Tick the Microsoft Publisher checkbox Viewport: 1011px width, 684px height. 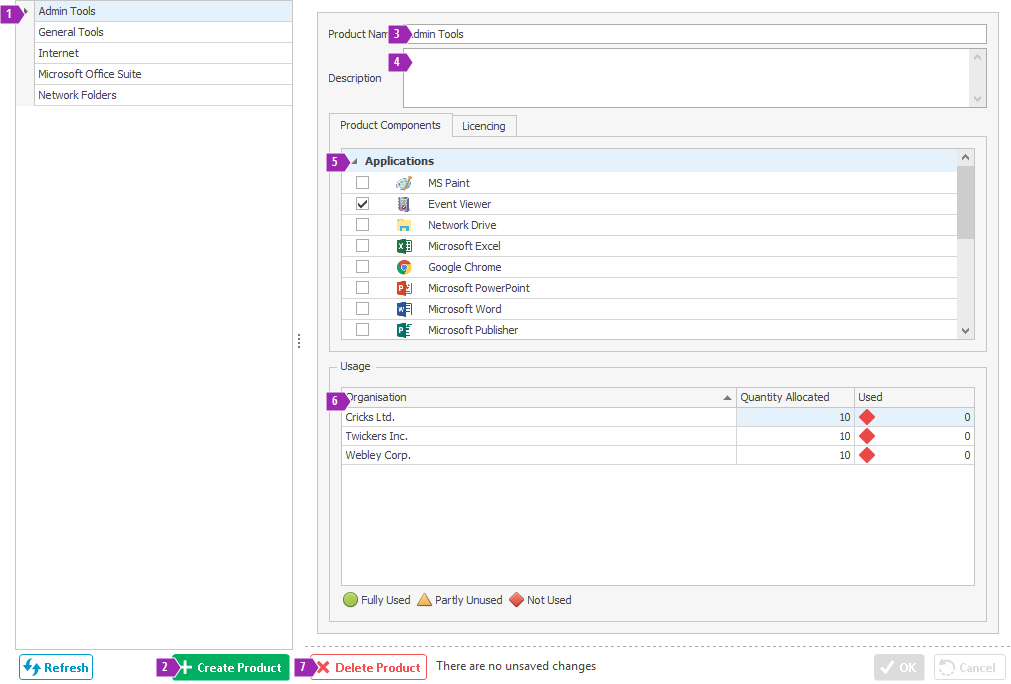362,330
